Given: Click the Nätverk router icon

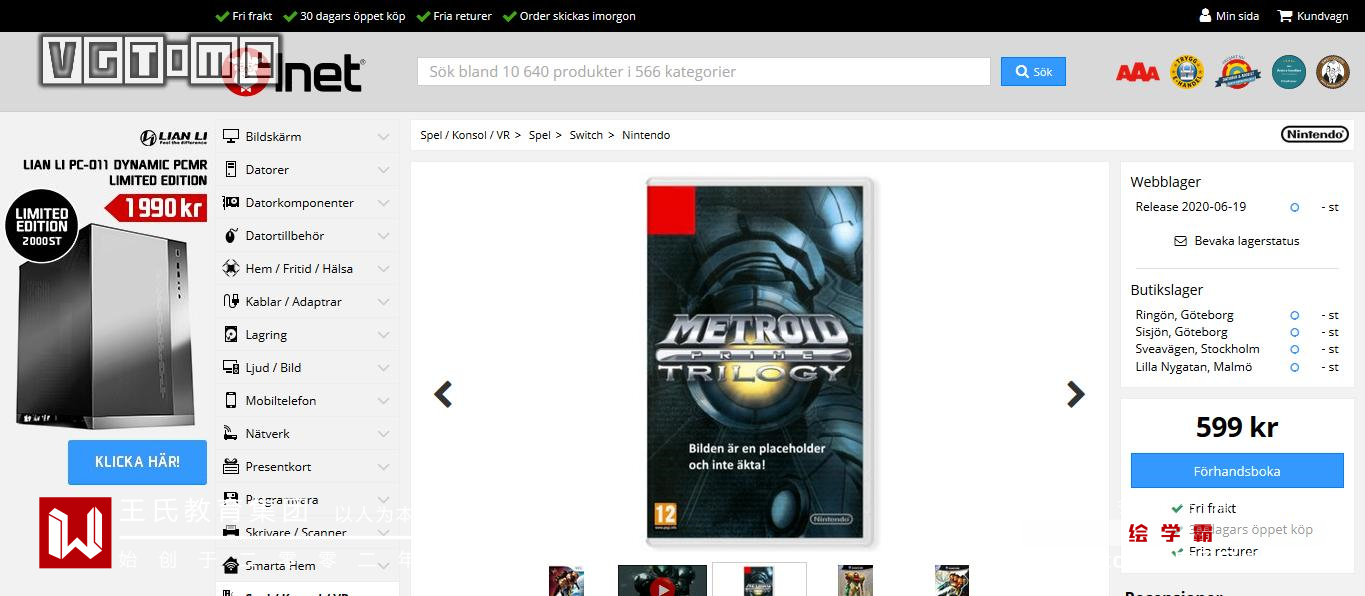Looking at the screenshot, I should point(231,433).
